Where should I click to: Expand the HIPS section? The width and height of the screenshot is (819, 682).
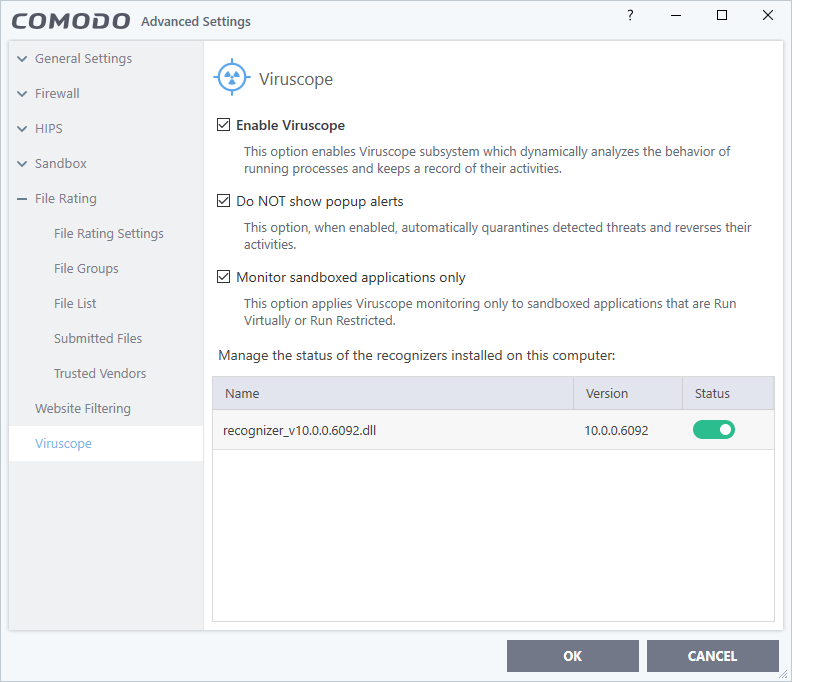[x=22, y=129]
